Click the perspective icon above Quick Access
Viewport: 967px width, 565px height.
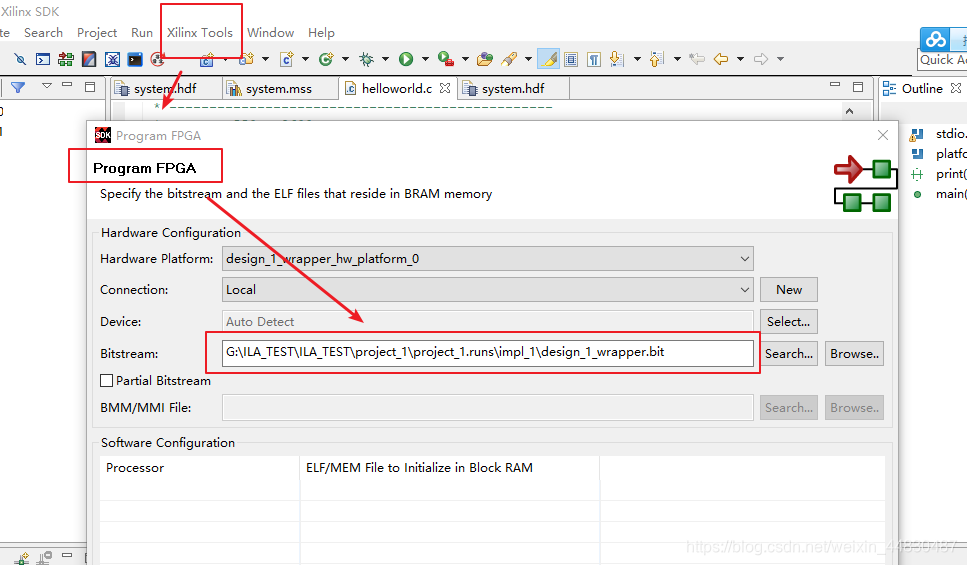click(x=936, y=39)
